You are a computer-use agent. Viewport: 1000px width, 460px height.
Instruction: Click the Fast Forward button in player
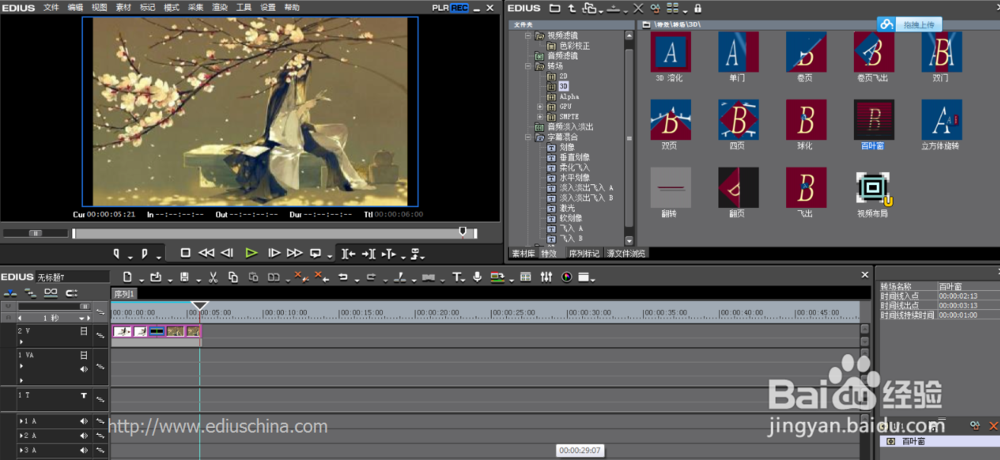(295, 253)
